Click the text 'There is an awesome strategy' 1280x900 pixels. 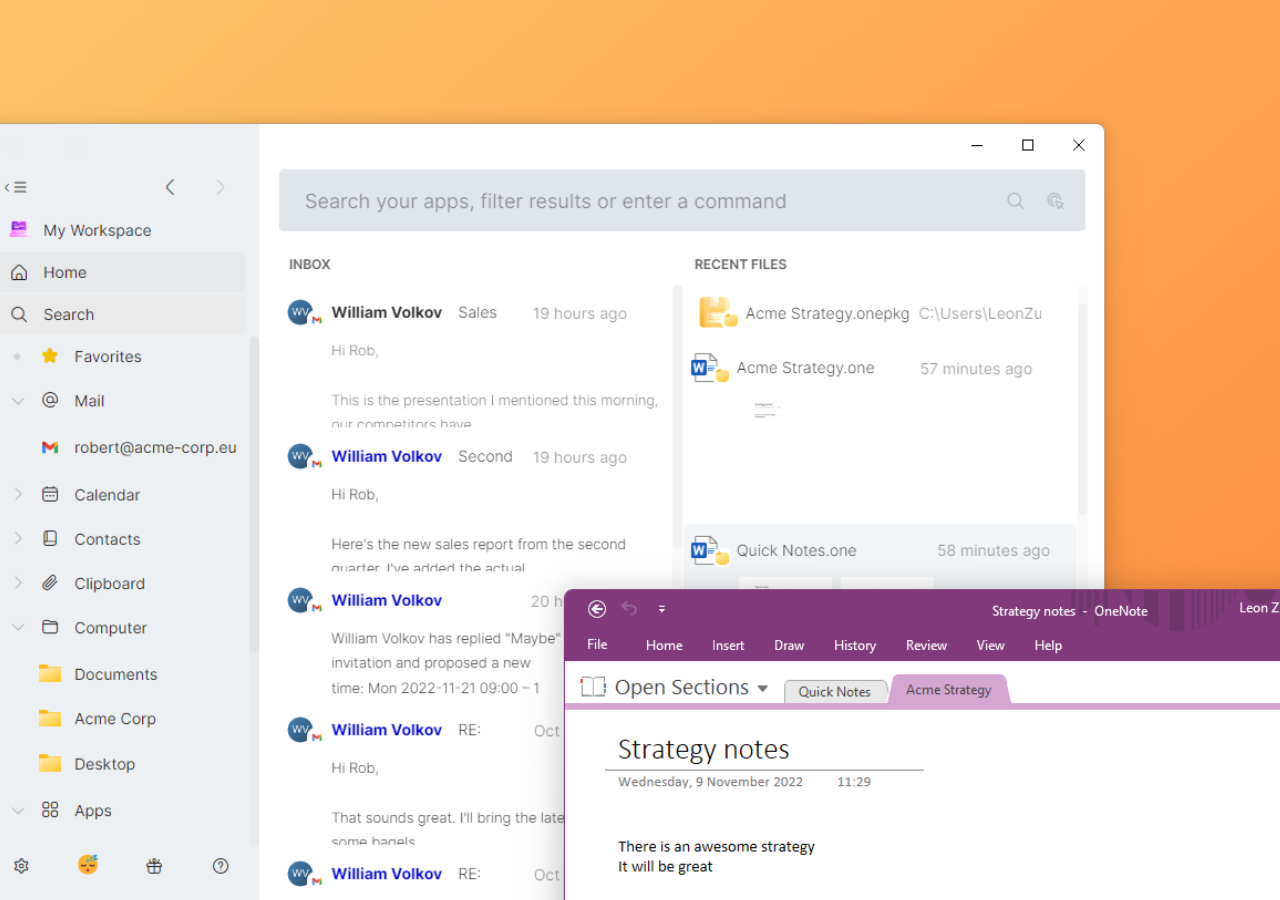coord(716,846)
